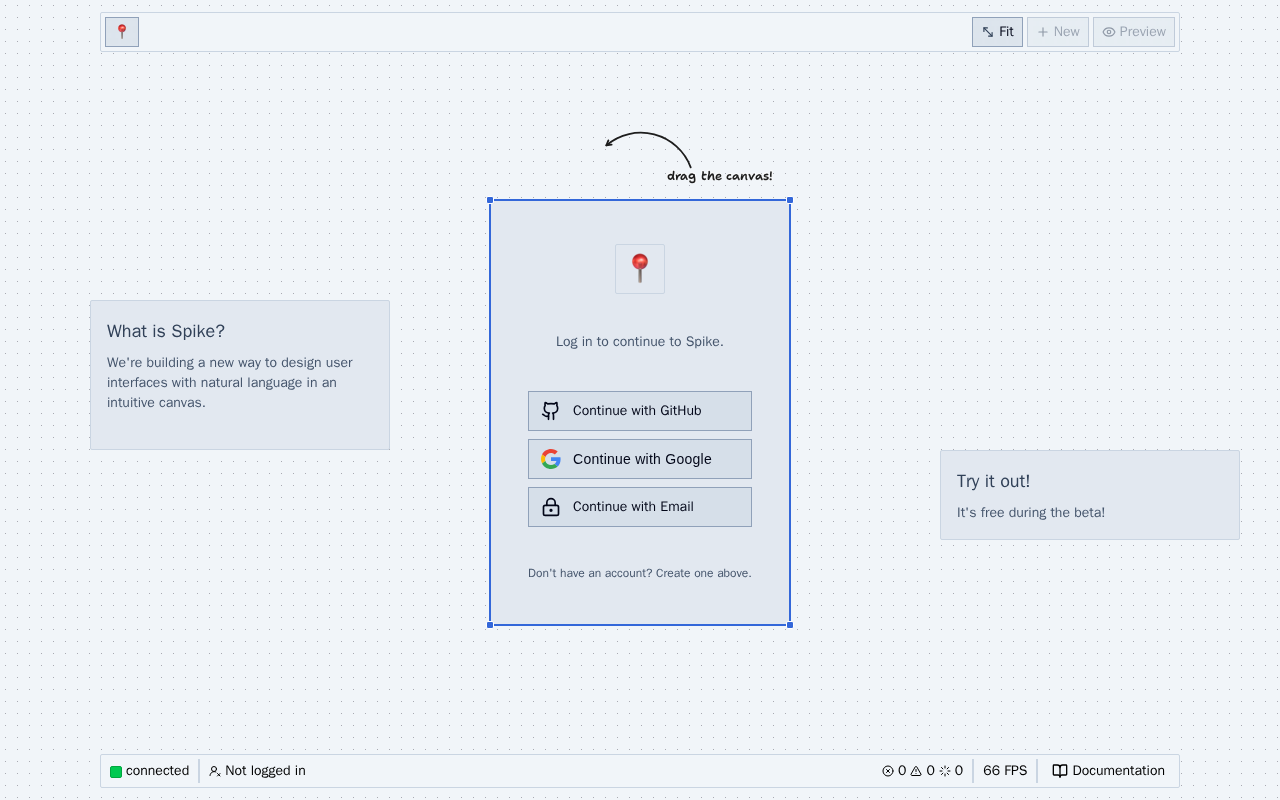Select the 'What is Spike?' heading
Viewport: 1280px width, 800px height.
pyautogui.click(x=166, y=331)
